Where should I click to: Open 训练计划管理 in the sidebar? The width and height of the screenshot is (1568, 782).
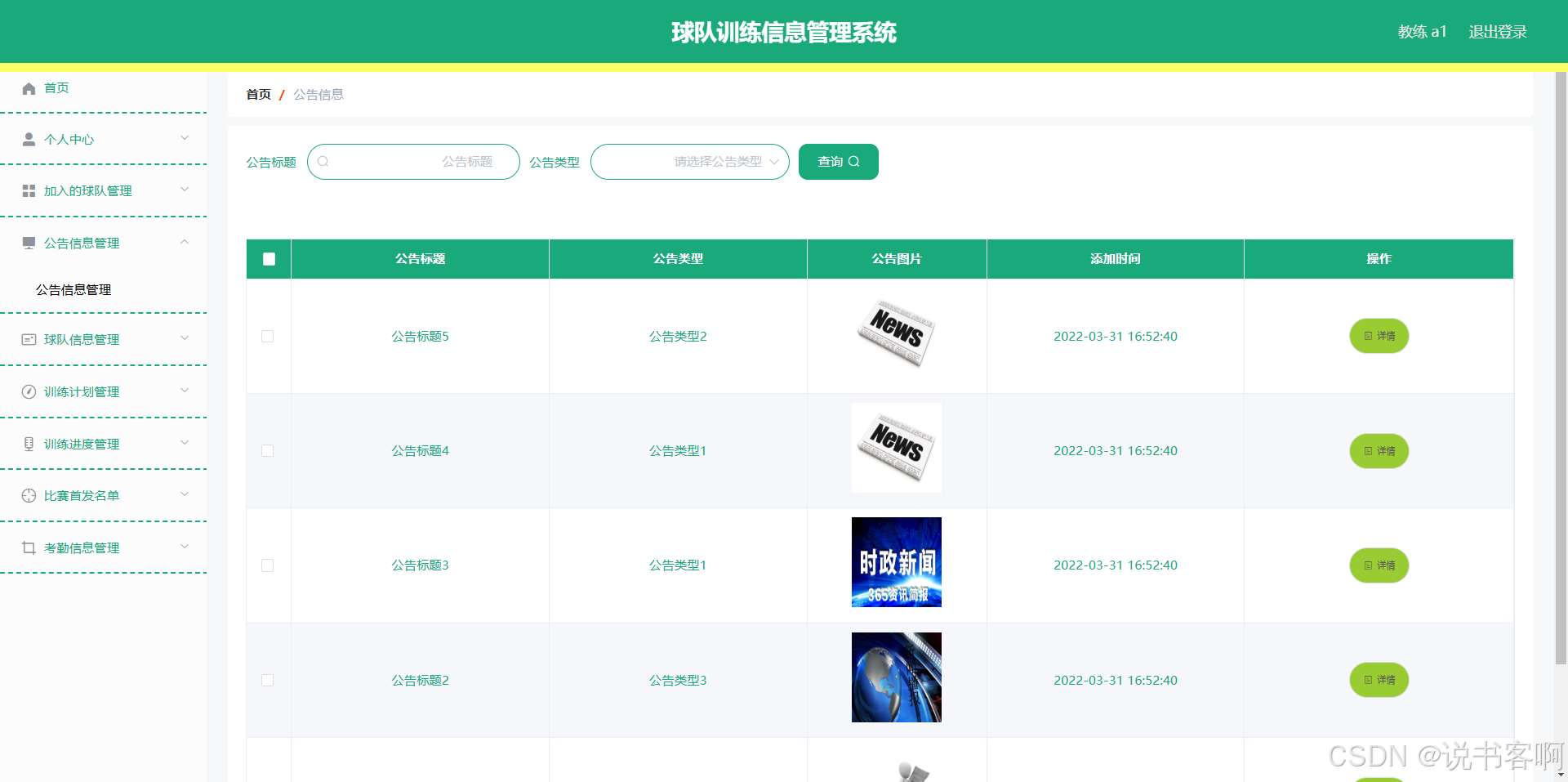click(103, 391)
